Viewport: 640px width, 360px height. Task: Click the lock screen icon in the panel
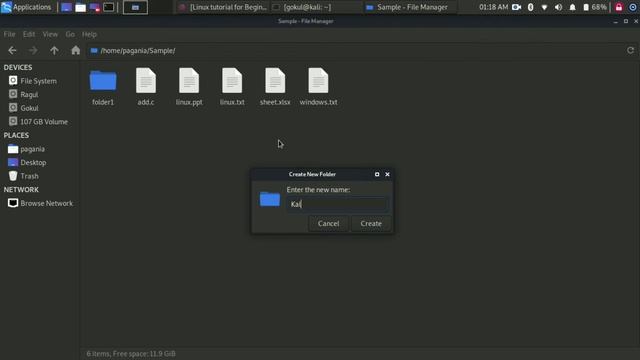pyautogui.click(x=619, y=7)
